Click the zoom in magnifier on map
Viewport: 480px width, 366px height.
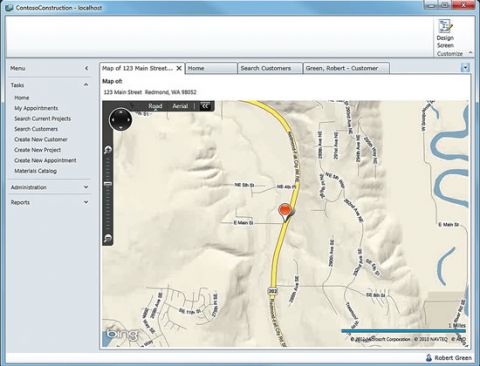point(108,150)
